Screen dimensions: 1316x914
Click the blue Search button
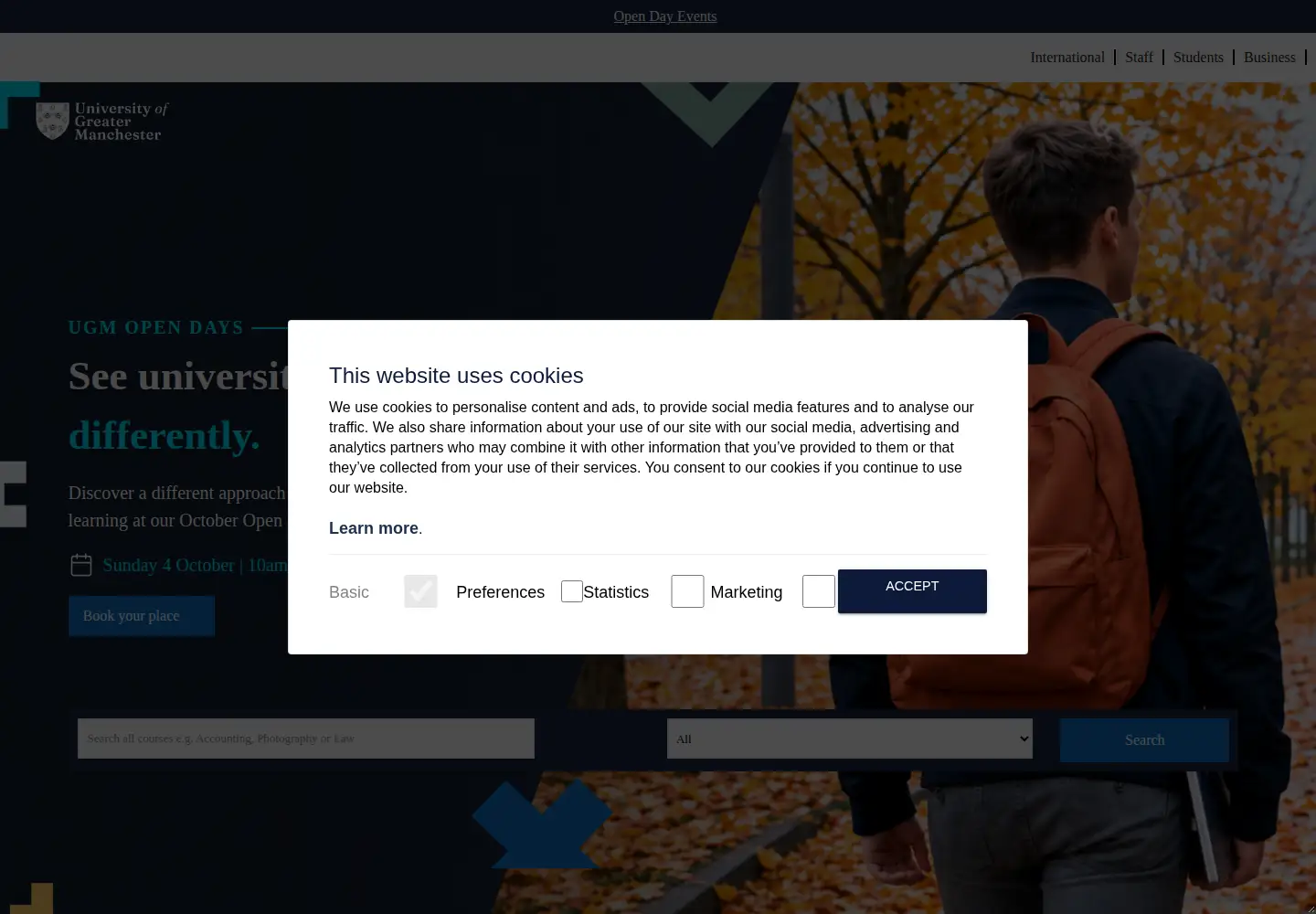tap(1144, 740)
